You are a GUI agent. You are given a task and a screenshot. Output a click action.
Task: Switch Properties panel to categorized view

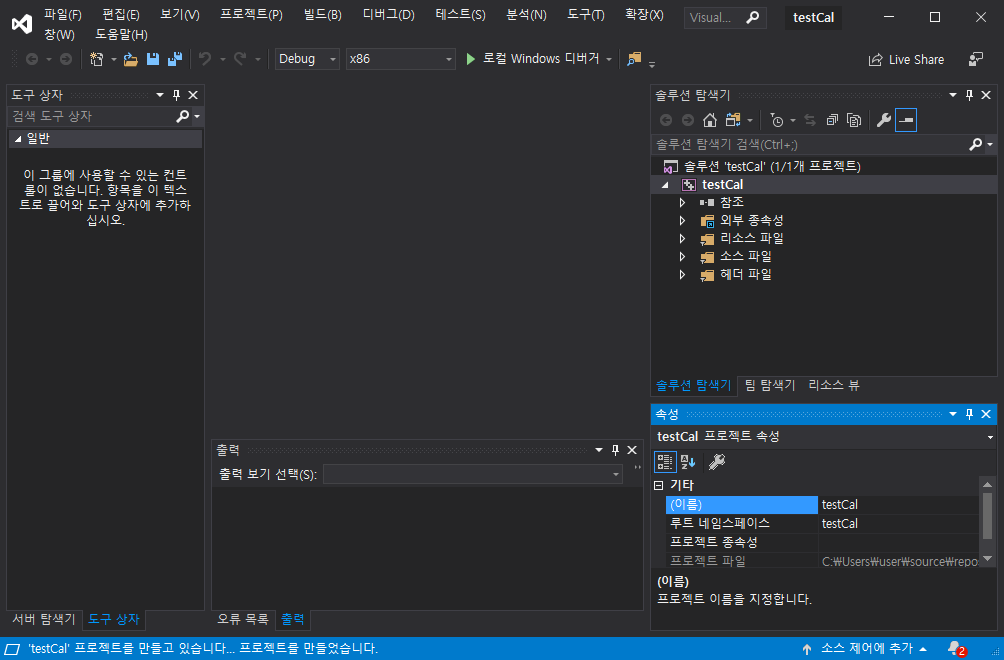click(665, 461)
